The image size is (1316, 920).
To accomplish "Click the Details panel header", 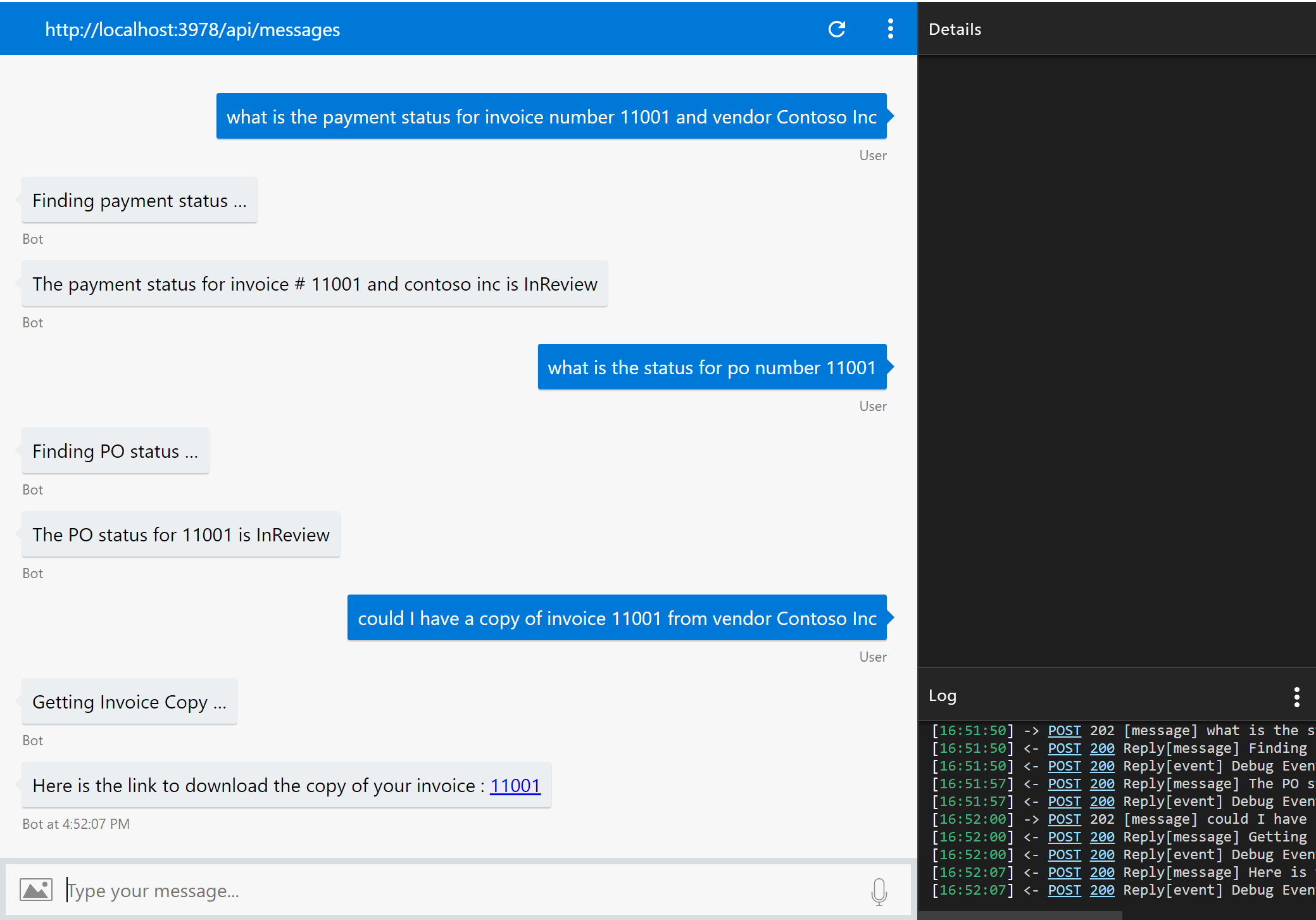I will point(955,29).
